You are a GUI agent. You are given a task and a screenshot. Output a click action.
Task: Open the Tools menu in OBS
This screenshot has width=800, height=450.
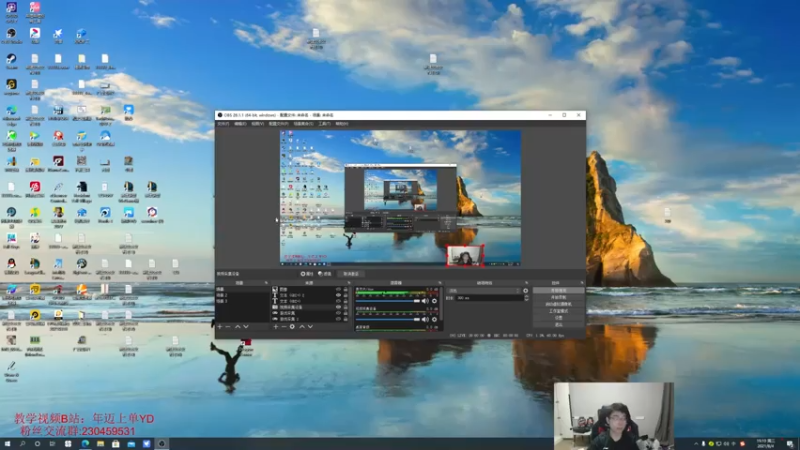click(324, 123)
